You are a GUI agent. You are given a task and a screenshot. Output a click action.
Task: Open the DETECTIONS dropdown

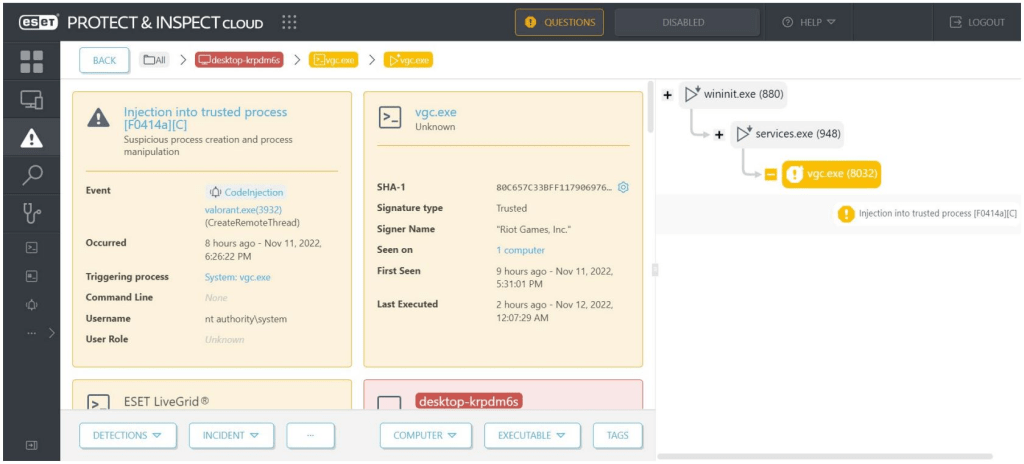coord(127,436)
